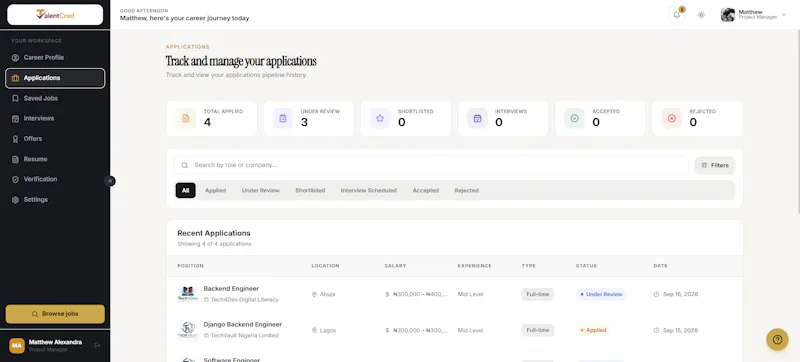Switch to Shortlisted tab
The width and height of the screenshot is (800, 362).
pyautogui.click(x=310, y=191)
